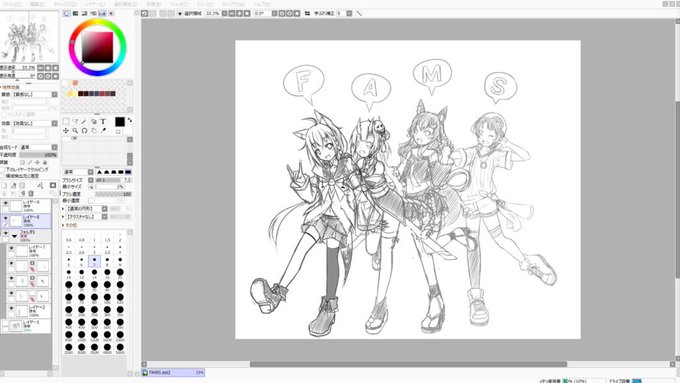Open the キャンバス menu
The height and width of the screenshot is (383, 680).
[65, 4]
